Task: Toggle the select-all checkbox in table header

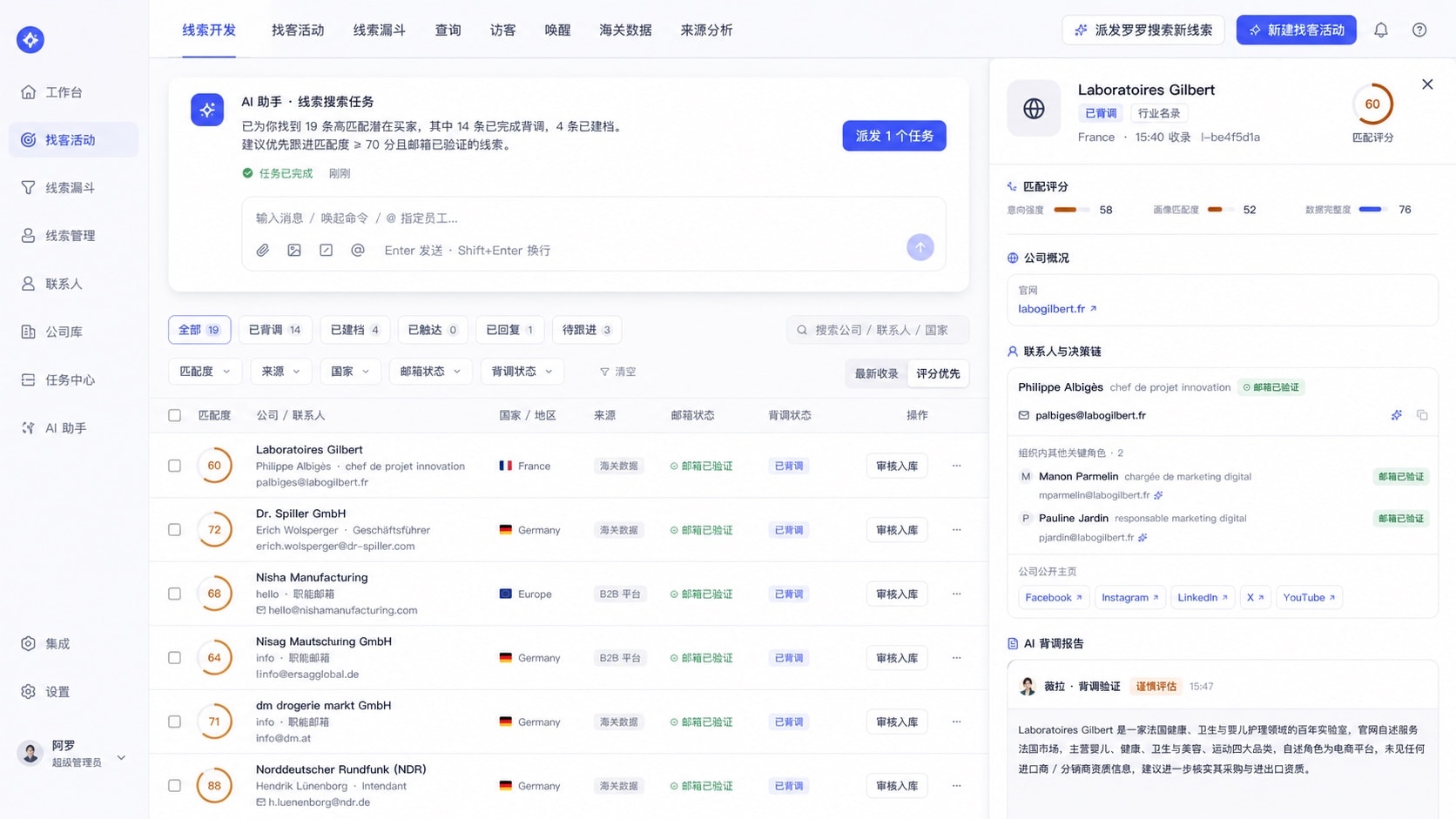Action: click(175, 416)
